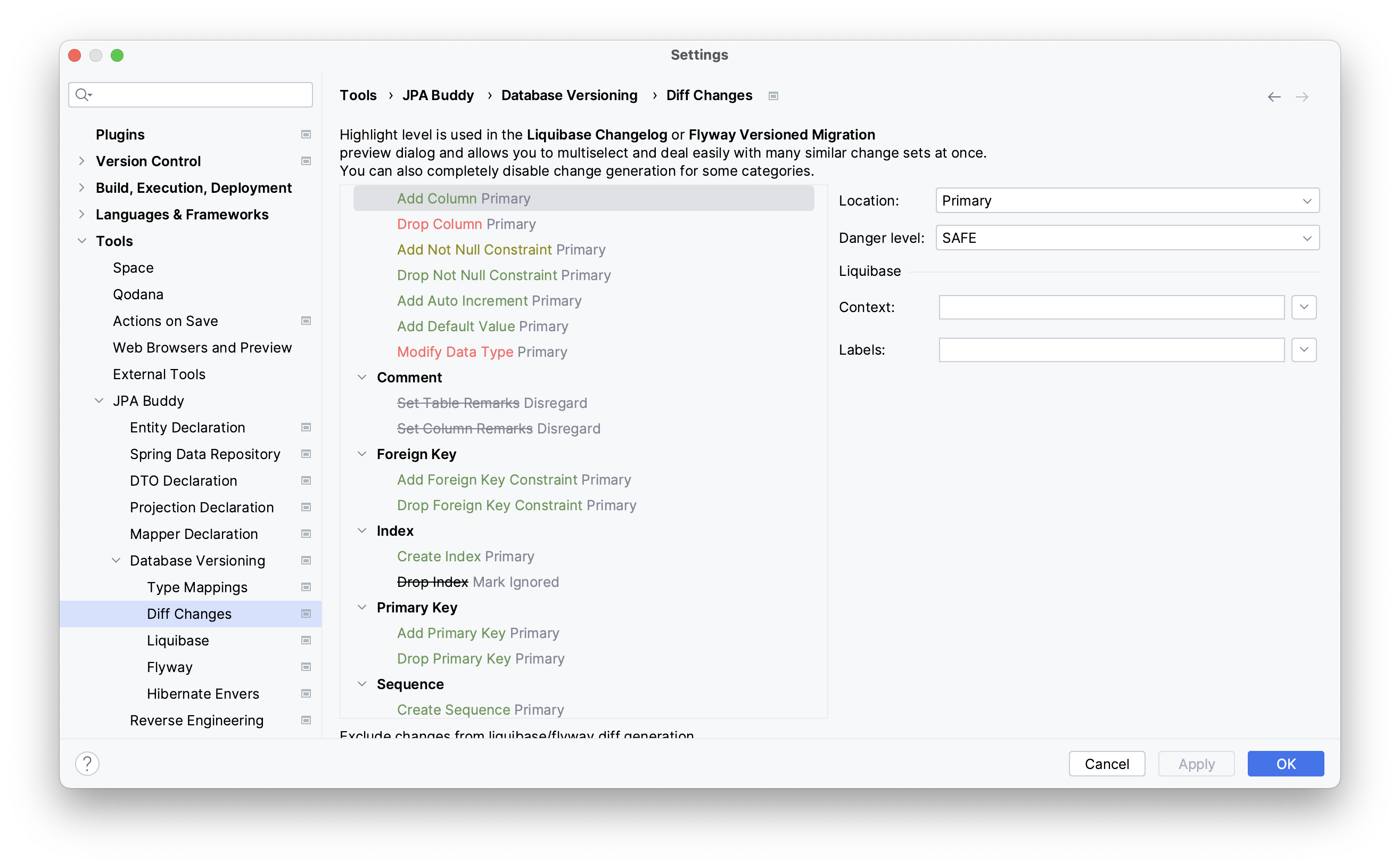
Task: Click the Apply button
Action: (1196, 762)
